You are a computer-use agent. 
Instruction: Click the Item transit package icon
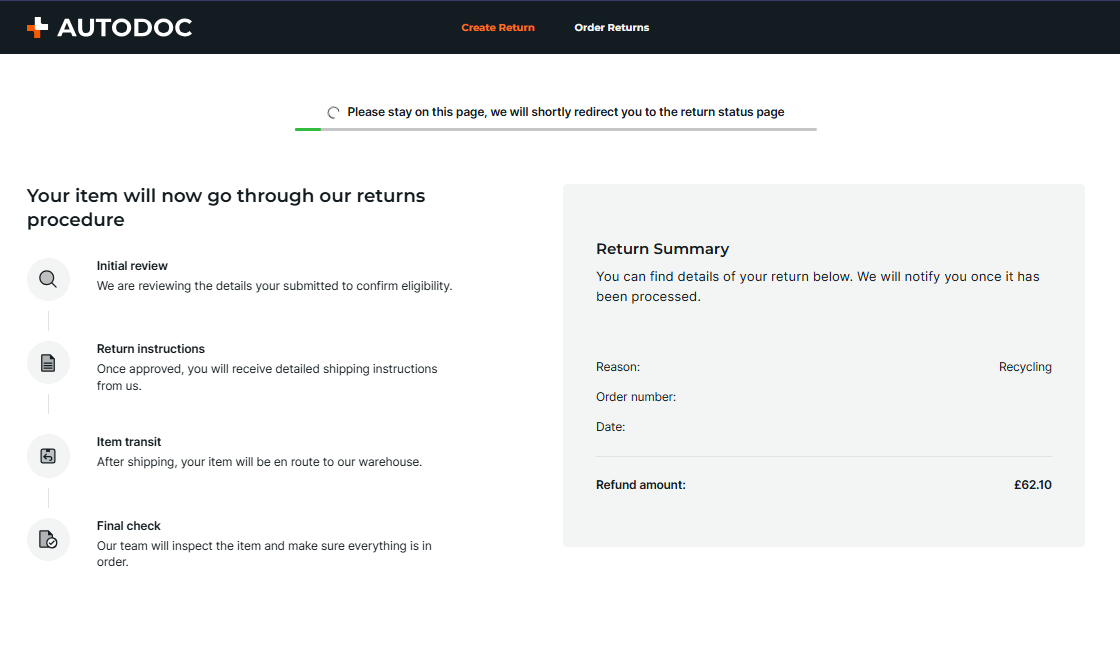tap(48, 456)
